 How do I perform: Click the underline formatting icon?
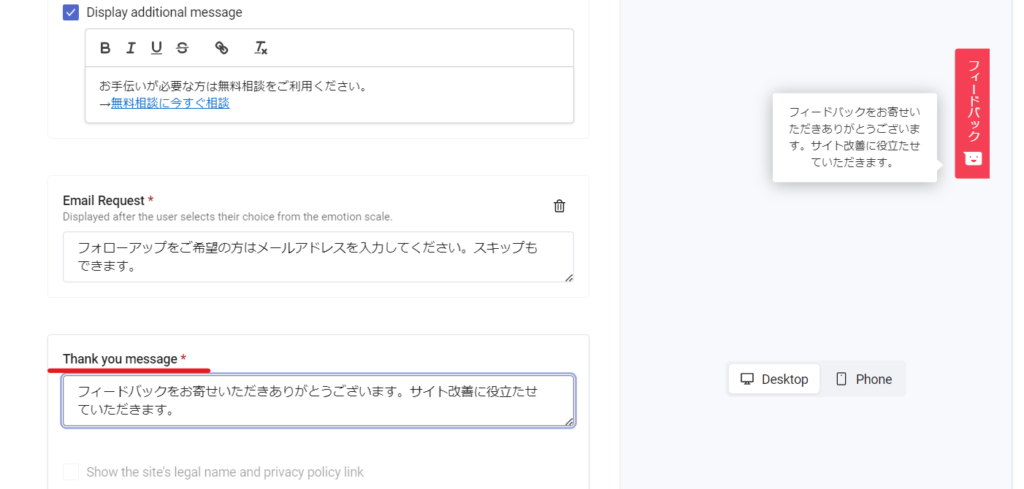pos(156,48)
